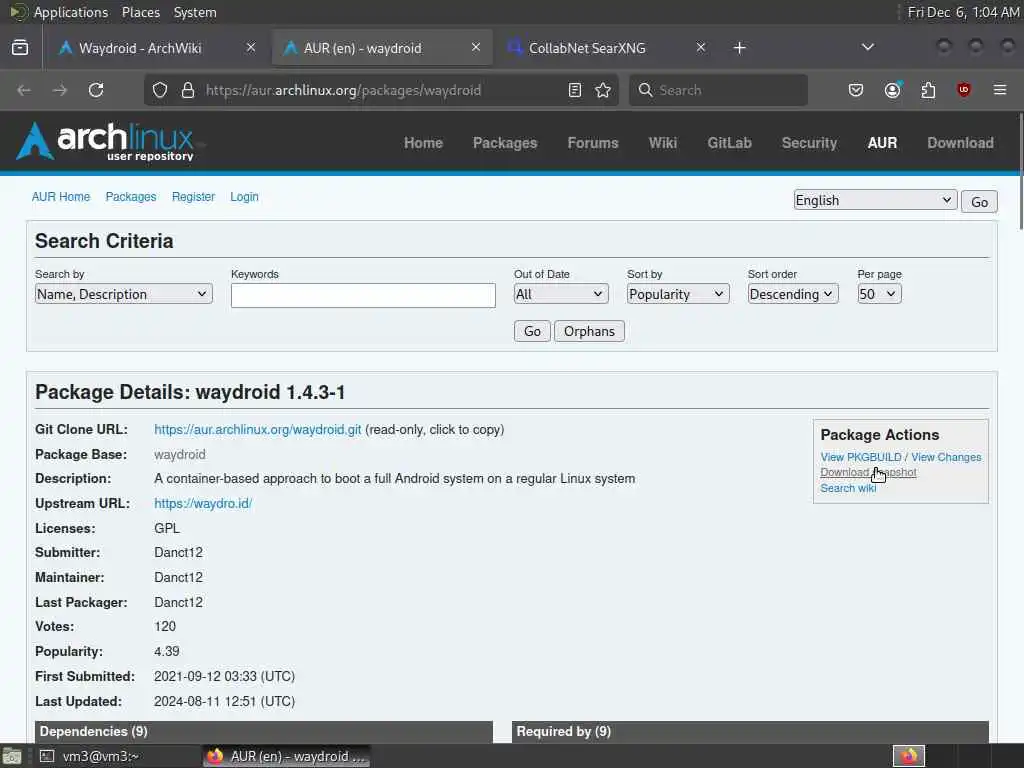Go back with the back arrow
The width and height of the screenshot is (1024, 768).
(24, 90)
